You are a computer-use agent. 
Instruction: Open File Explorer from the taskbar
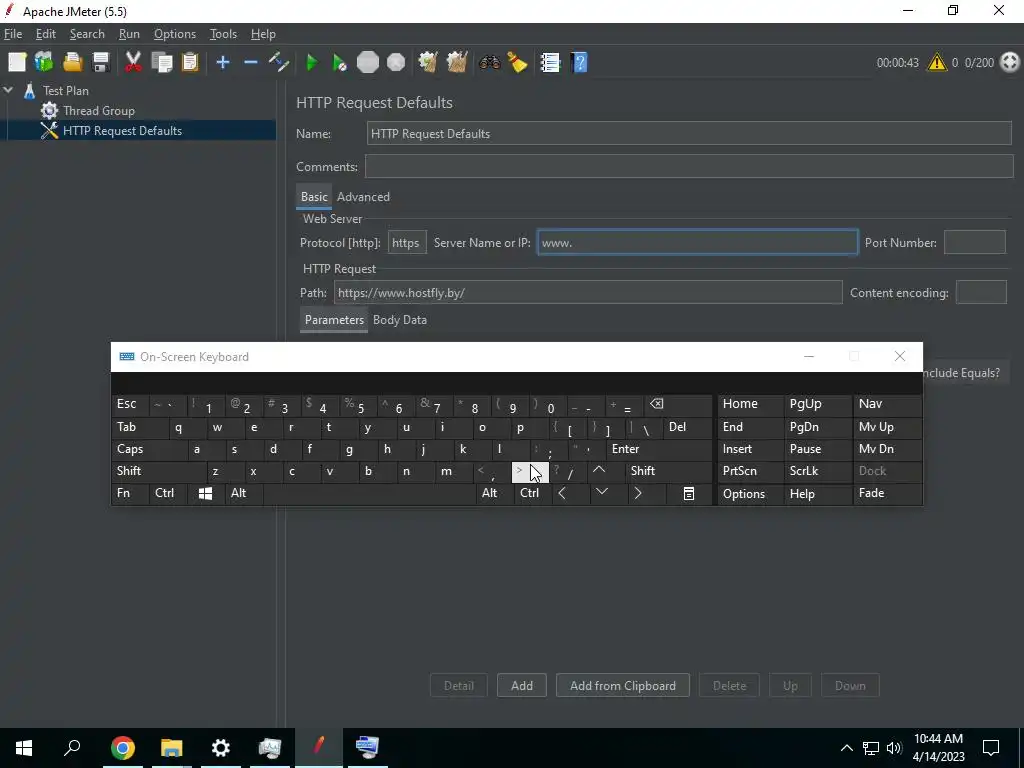[172, 748]
